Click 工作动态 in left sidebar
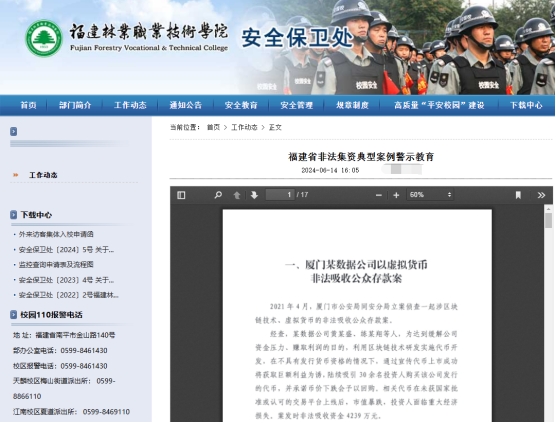The height and width of the screenshot is (423, 556). tap(43, 175)
